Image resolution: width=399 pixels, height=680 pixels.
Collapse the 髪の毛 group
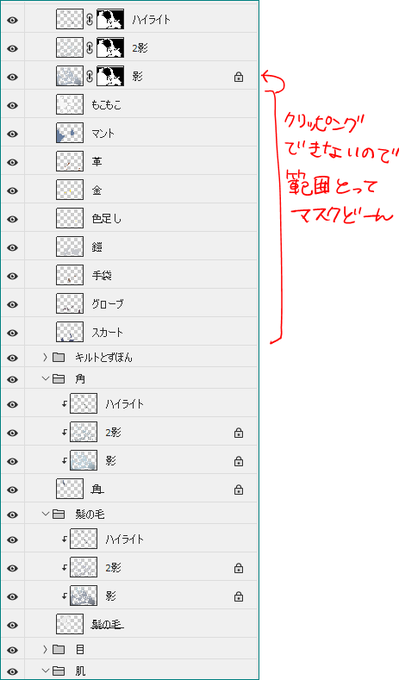click(45, 514)
